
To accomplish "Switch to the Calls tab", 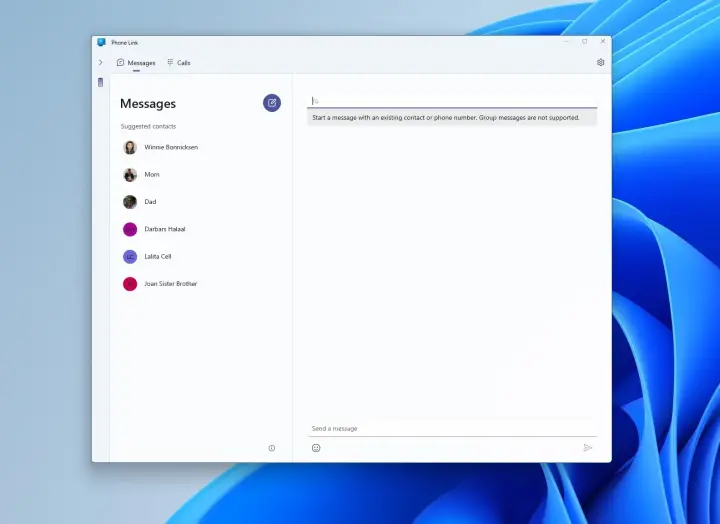I will pyautogui.click(x=179, y=63).
